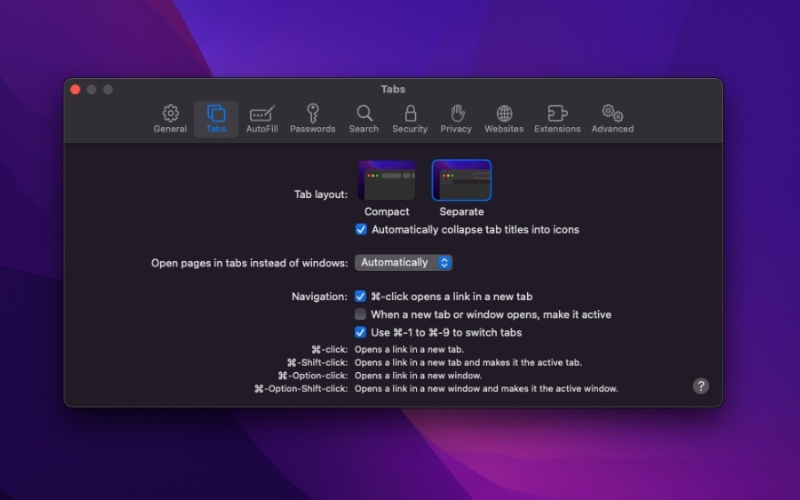Open the Privacy hand icon
This screenshot has width=800, height=500.
click(x=456, y=119)
